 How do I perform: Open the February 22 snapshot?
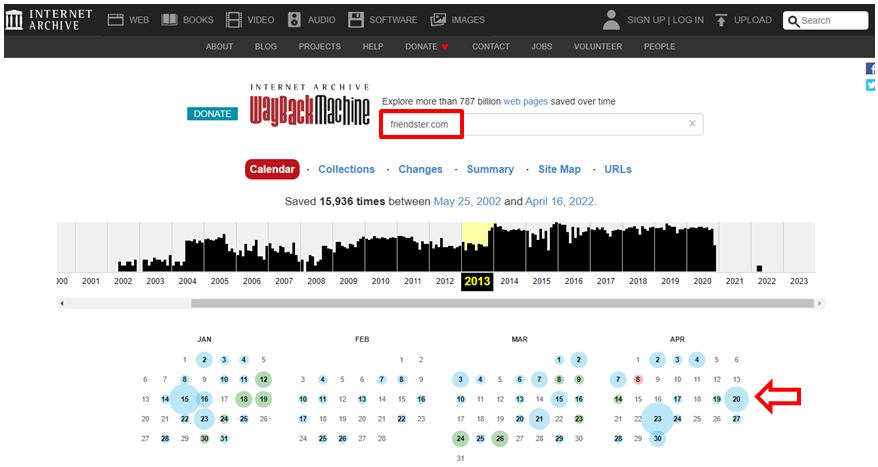(x=401, y=419)
